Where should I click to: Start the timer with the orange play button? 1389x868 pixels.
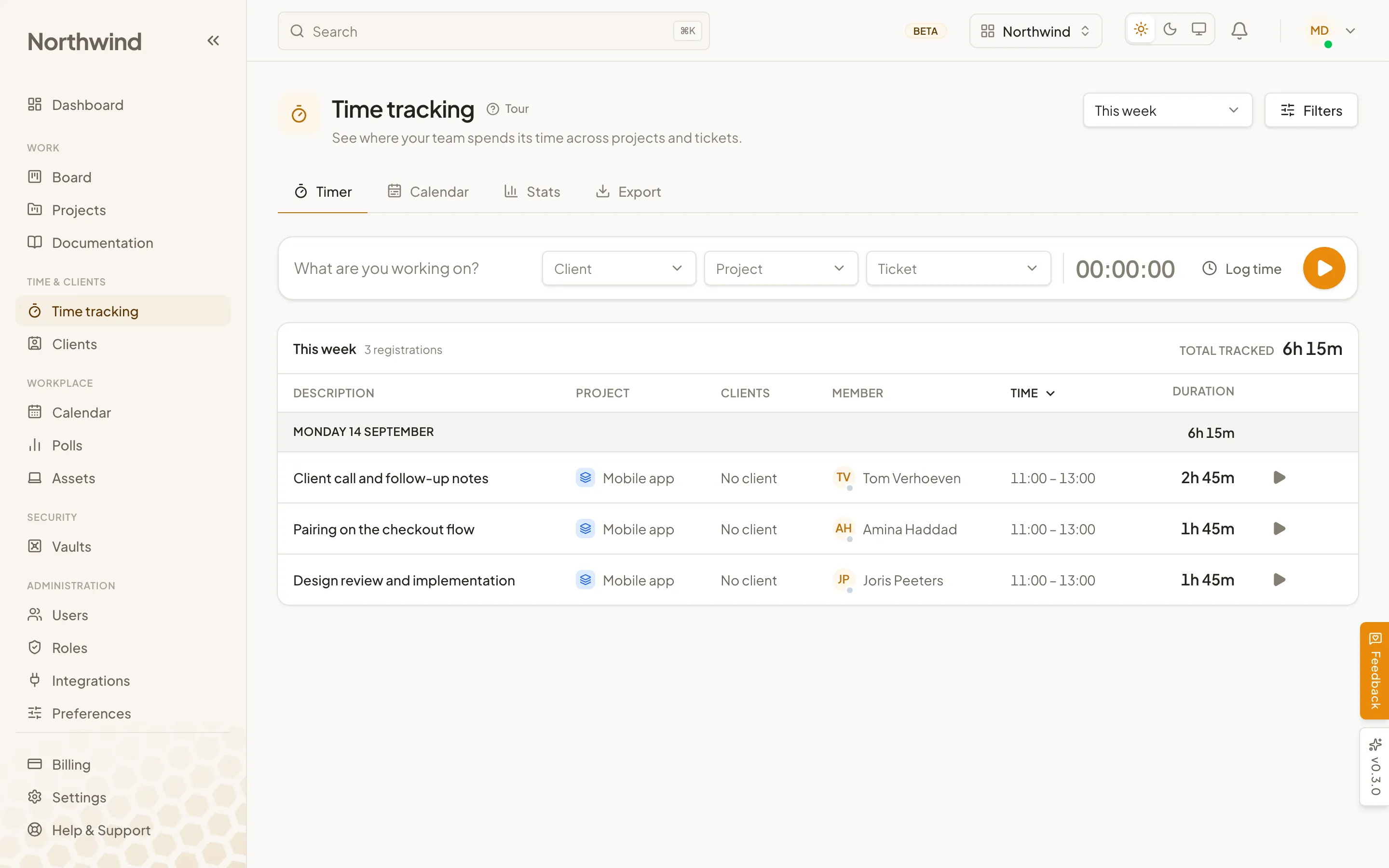[x=1323, y=268]
